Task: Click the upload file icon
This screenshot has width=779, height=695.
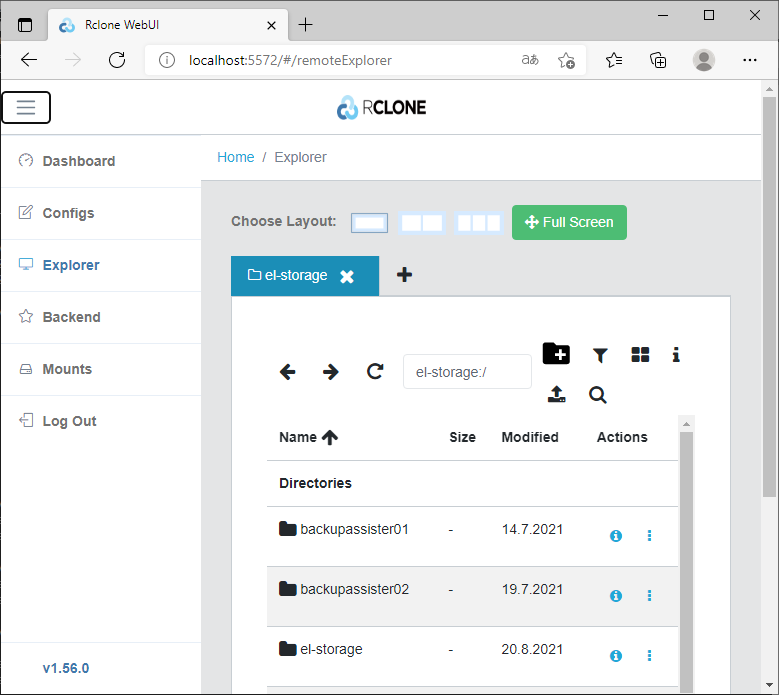Action: point(557,395)
